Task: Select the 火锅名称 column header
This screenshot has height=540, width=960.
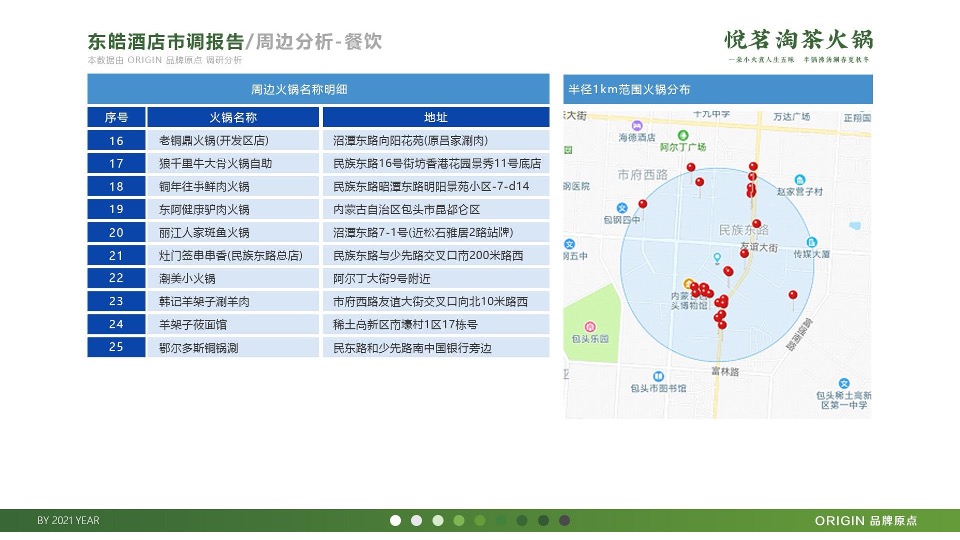Action: [233, 117]
